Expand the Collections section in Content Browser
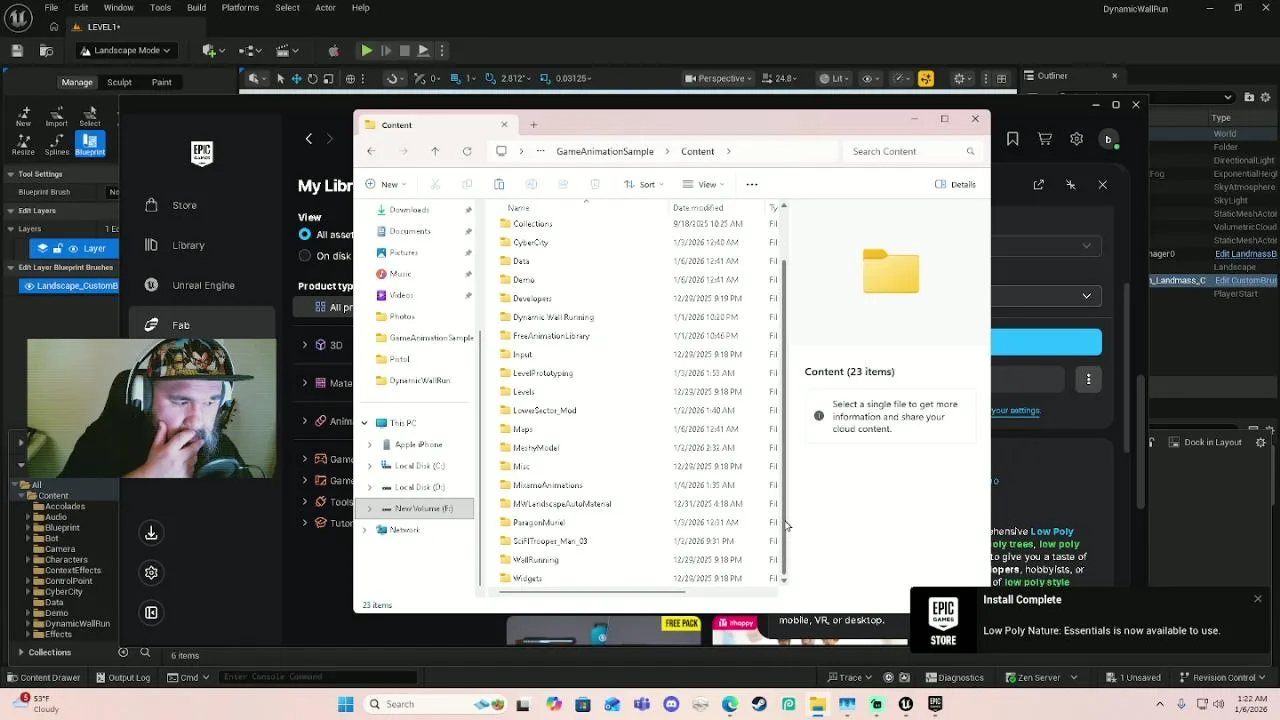 point(20,652)
